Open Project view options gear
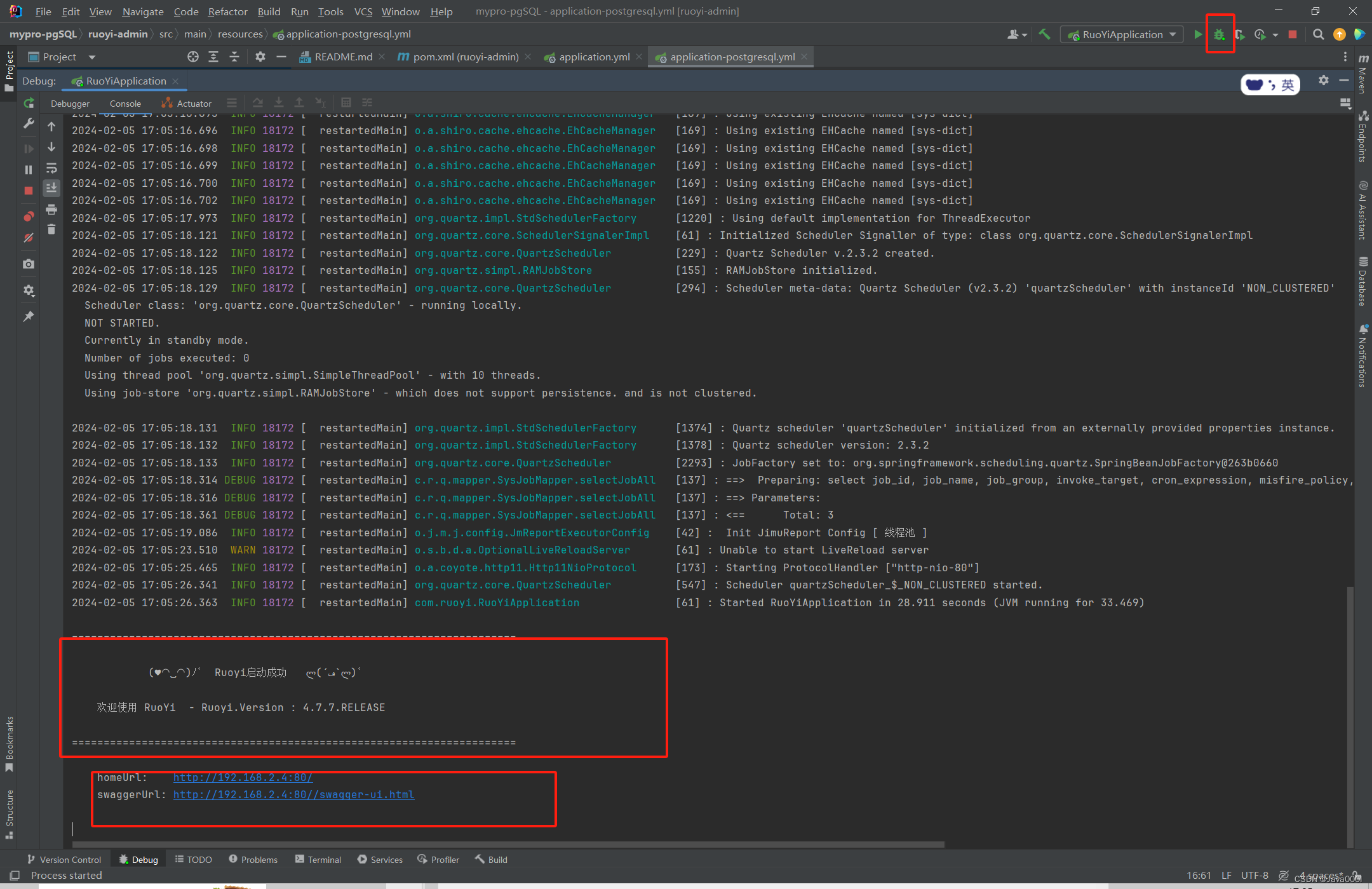Viewport: 1372px width, 889px height. pos(260,57)
